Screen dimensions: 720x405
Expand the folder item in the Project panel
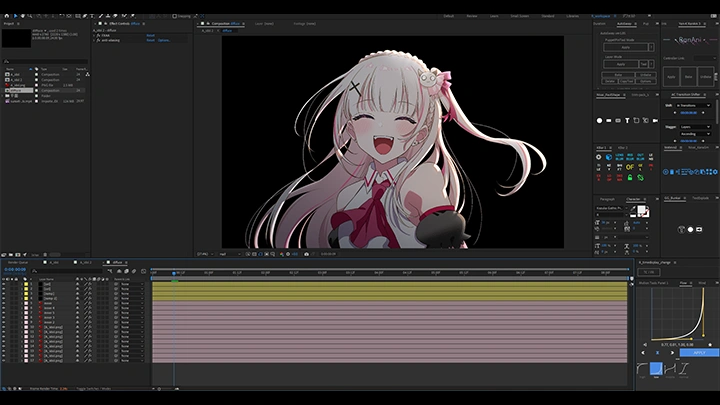tap(3, 96)
